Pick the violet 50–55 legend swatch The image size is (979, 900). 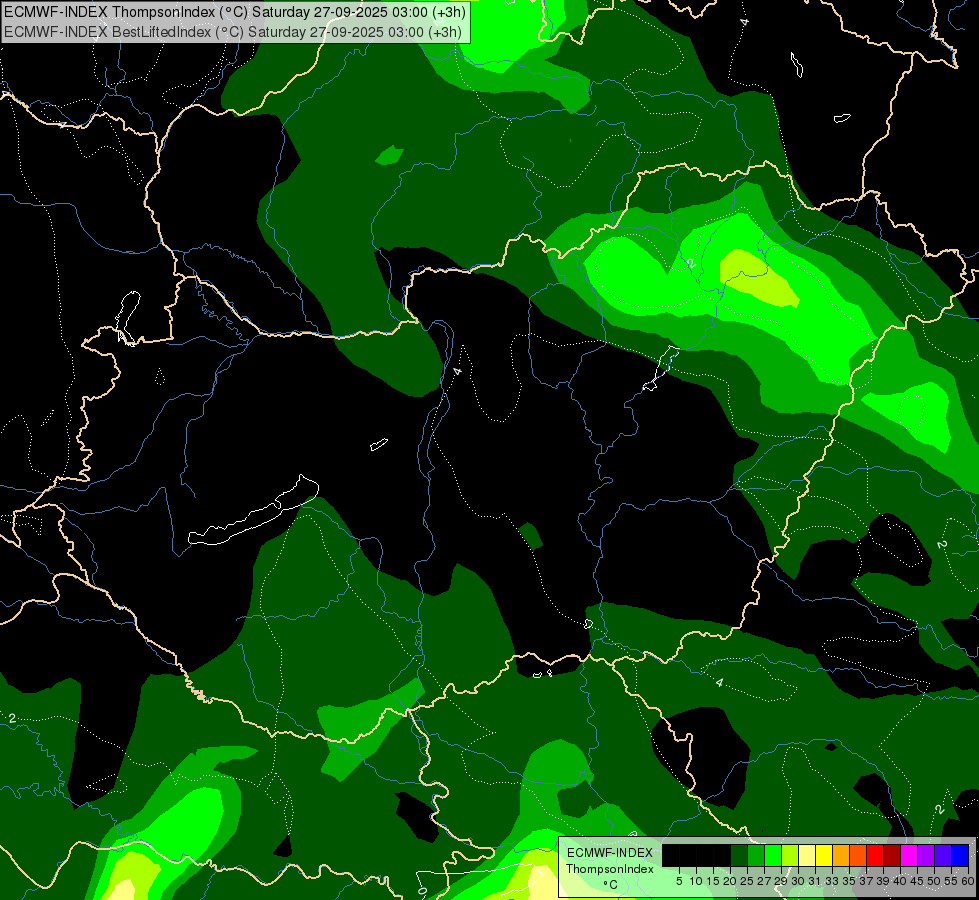(x=943, y=855)
